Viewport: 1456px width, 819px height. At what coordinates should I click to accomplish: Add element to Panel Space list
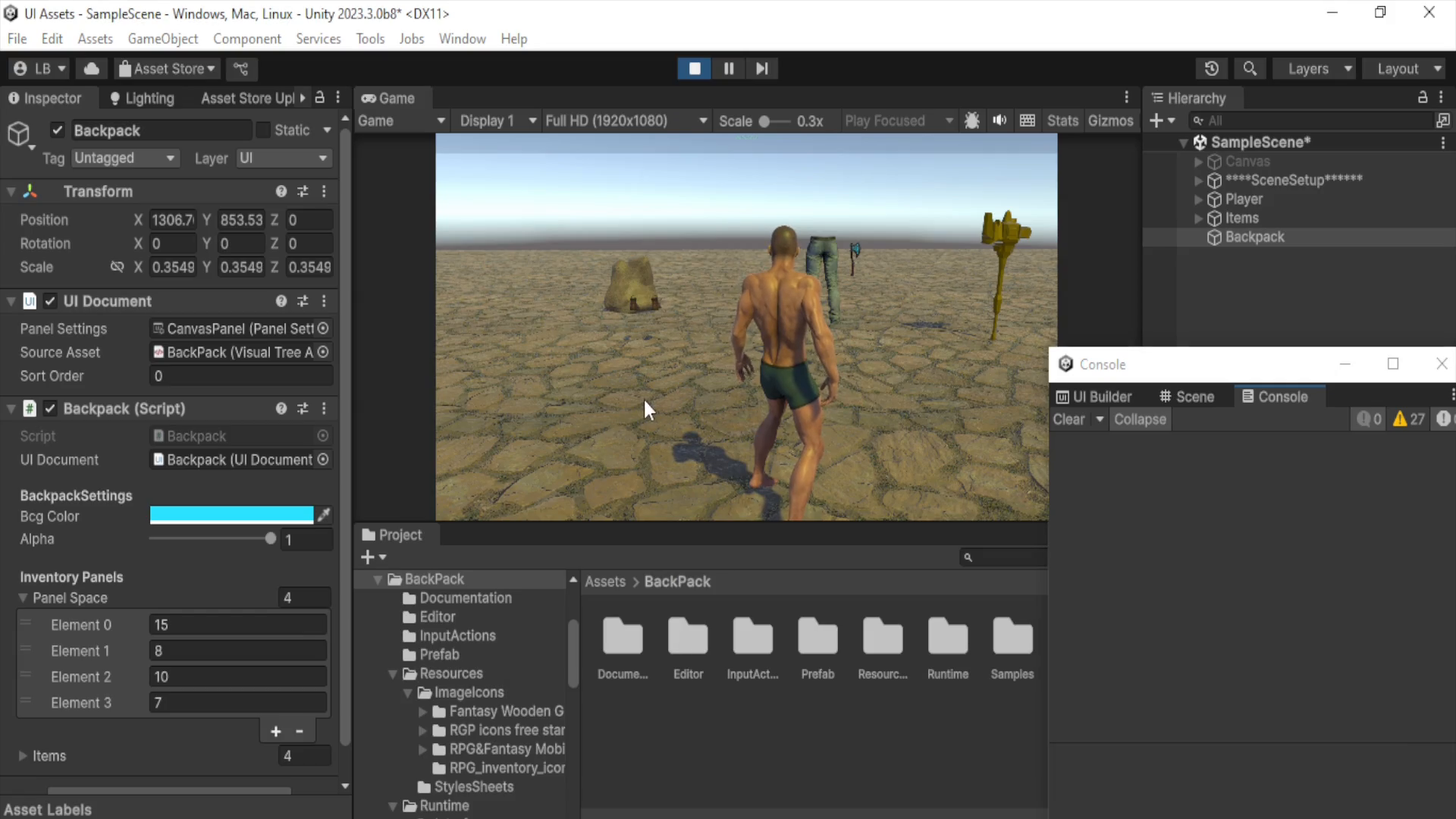[x=276, y=731]
